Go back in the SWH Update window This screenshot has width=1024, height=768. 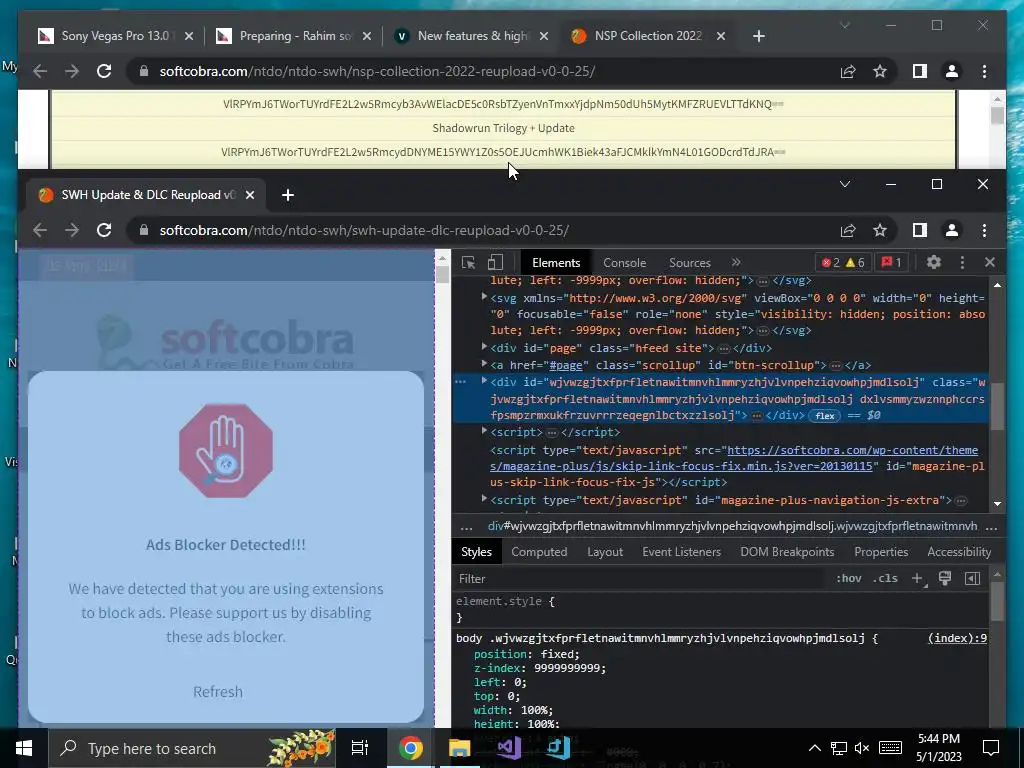coord(40,230)
